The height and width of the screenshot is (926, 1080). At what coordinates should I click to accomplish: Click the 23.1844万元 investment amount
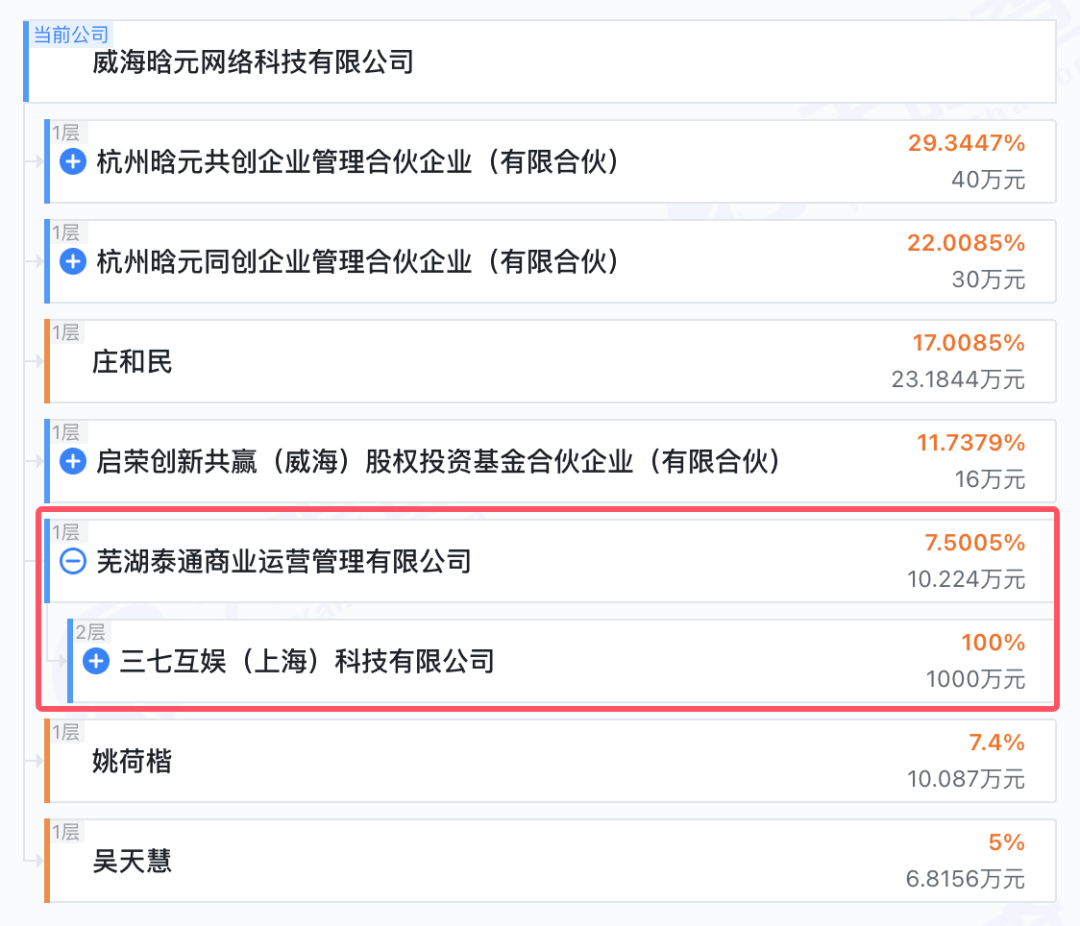958,380
